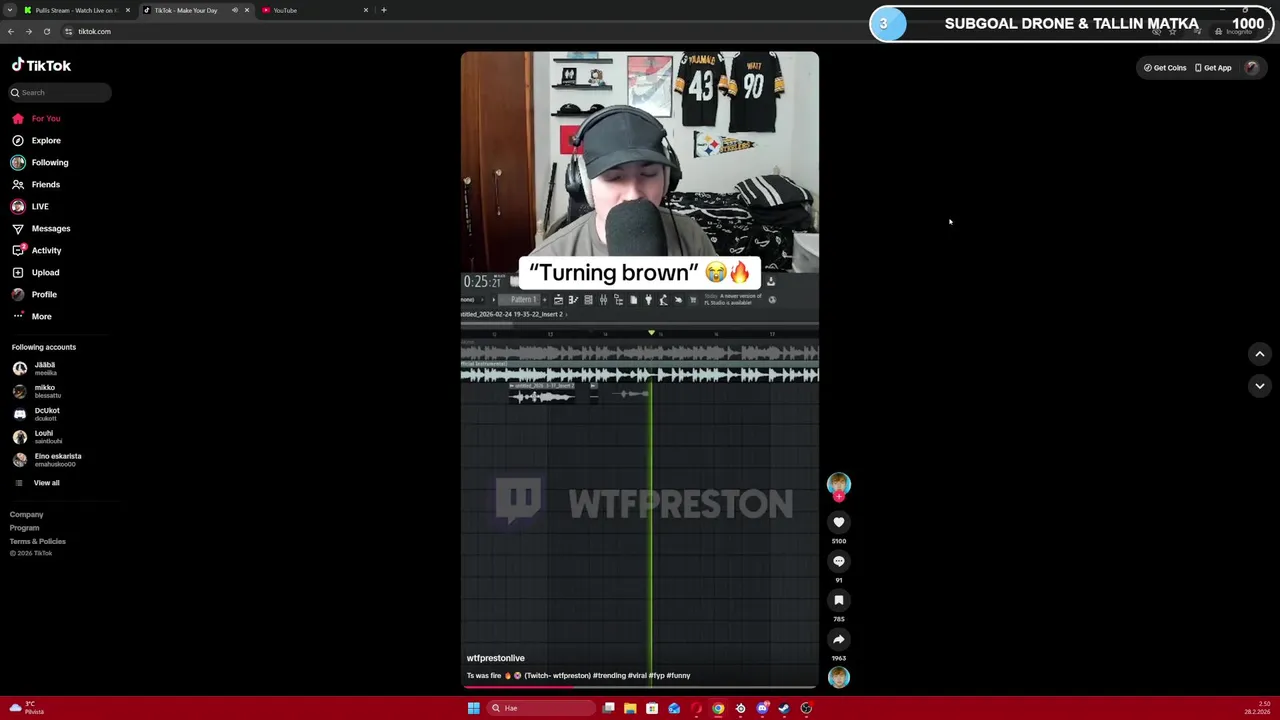Click the taskbar Hae search box
The image size is (1280, 720).
pyautogui.click(x=540, y=708)
